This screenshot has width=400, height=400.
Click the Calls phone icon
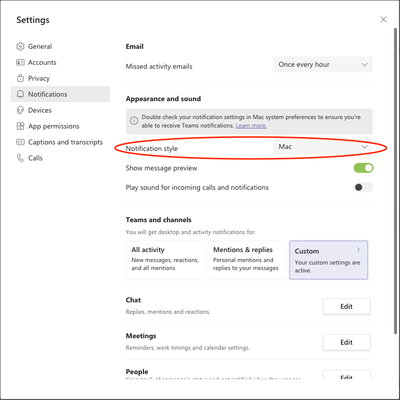point(20,158)
